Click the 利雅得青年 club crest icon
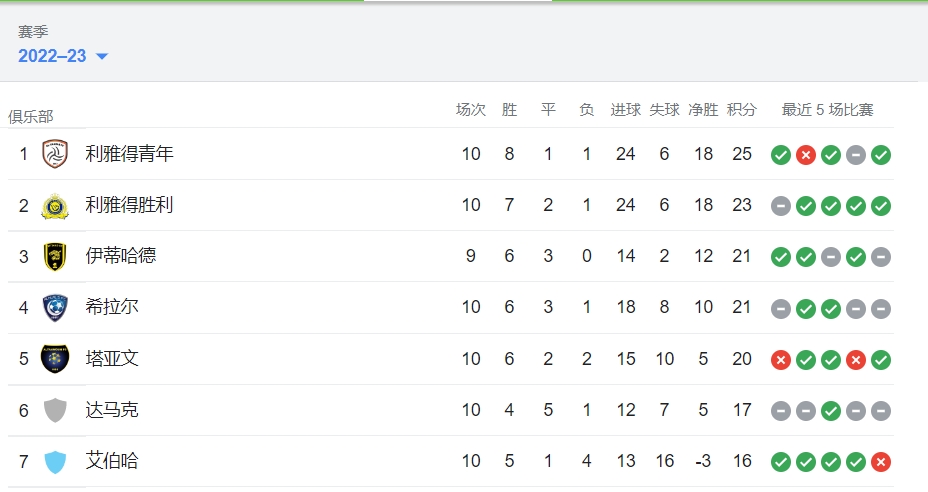This screenshot has height=492, width=928. click(55, 154)
